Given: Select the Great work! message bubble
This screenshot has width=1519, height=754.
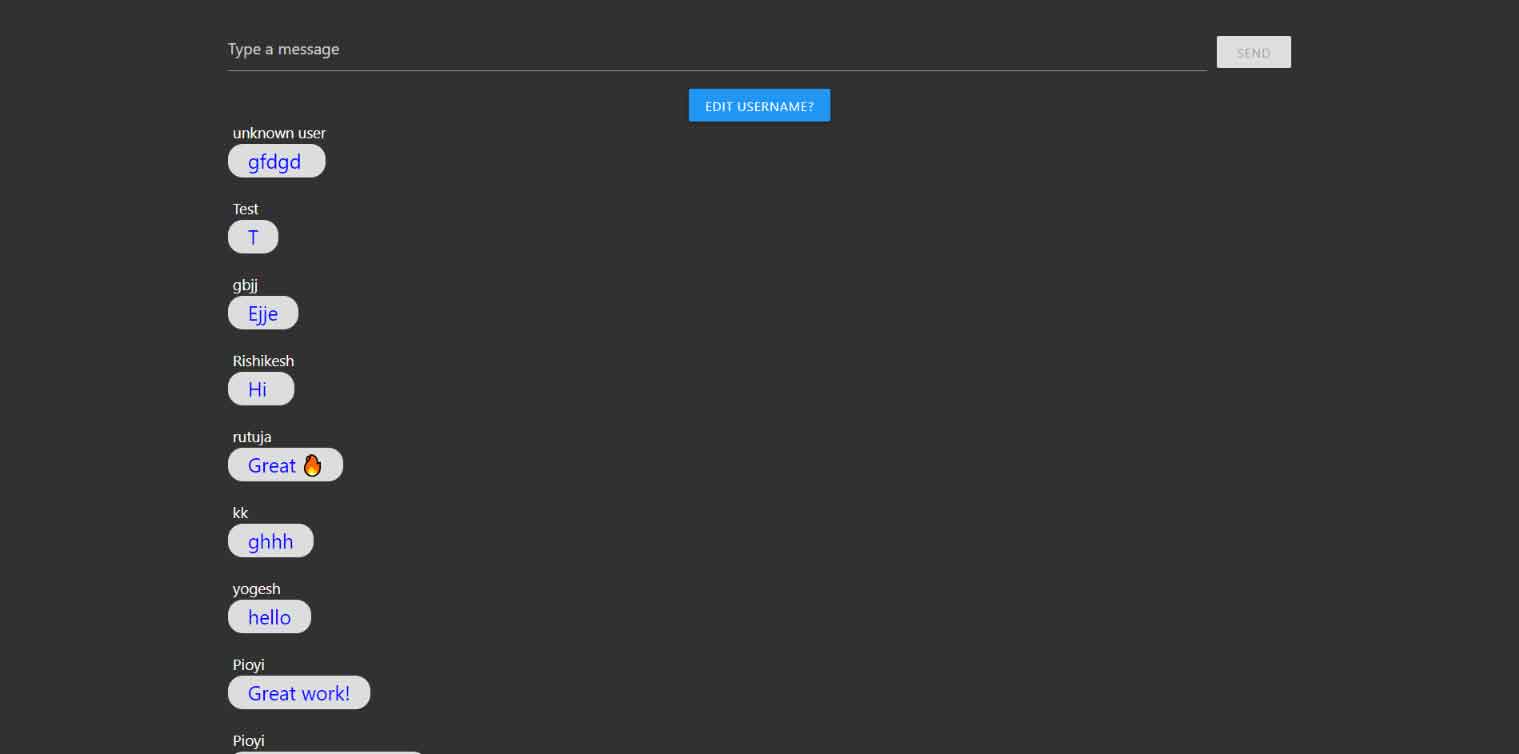Looking at the screenshot, I should pyautogui.click(x=299, y=693).
